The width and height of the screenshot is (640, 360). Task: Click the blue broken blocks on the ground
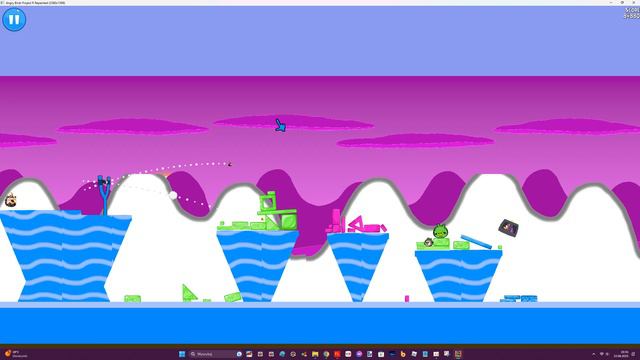tap(519, 298)
